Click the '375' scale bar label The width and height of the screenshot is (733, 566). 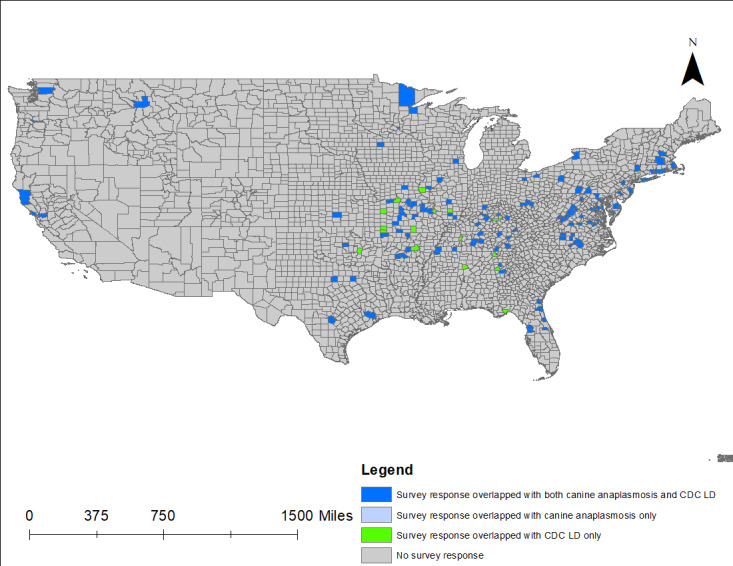click(x=96, y=516)
